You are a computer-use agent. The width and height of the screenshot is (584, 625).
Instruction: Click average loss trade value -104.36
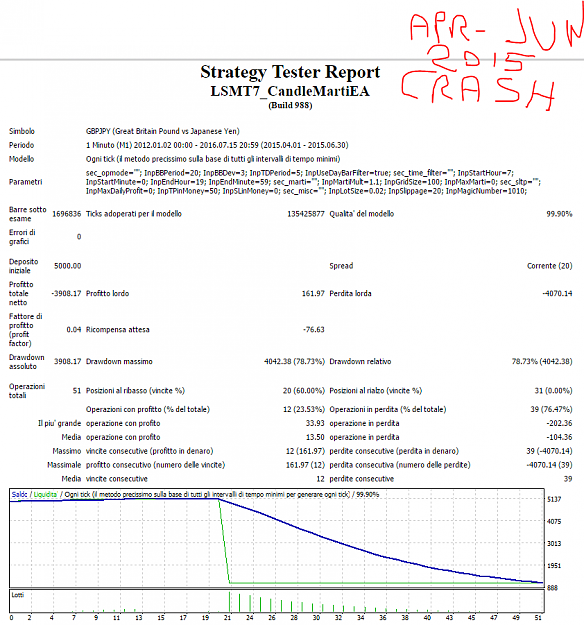click(x=559, y=437)
